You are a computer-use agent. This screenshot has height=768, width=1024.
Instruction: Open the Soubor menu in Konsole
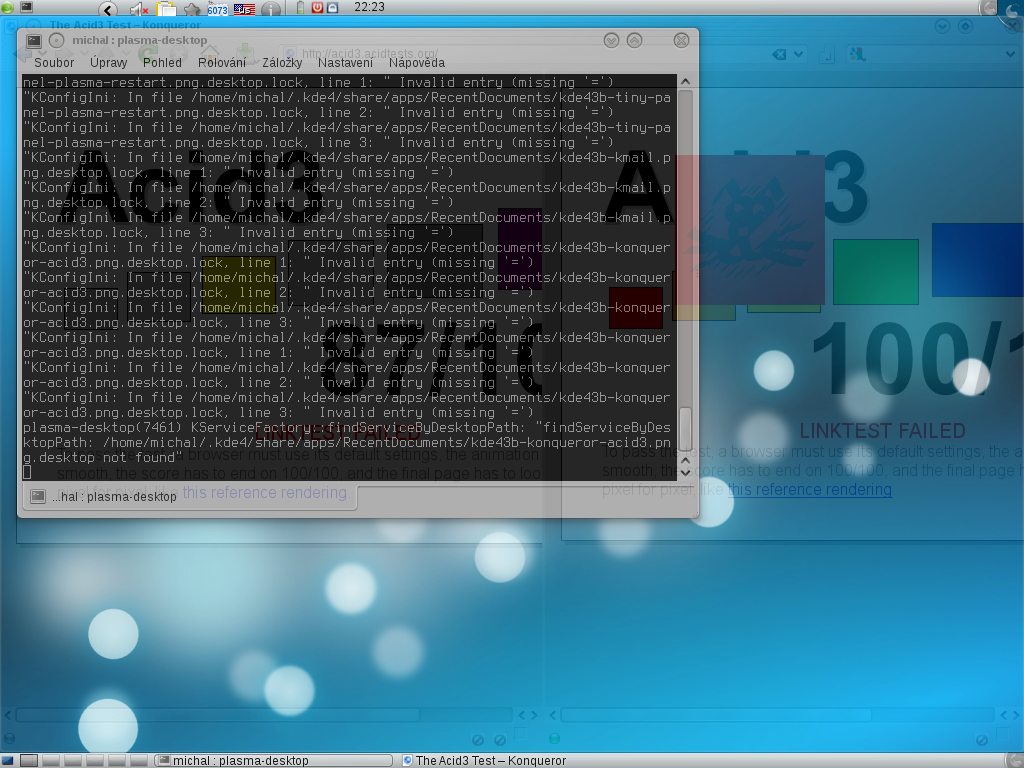tap(54, 63)
